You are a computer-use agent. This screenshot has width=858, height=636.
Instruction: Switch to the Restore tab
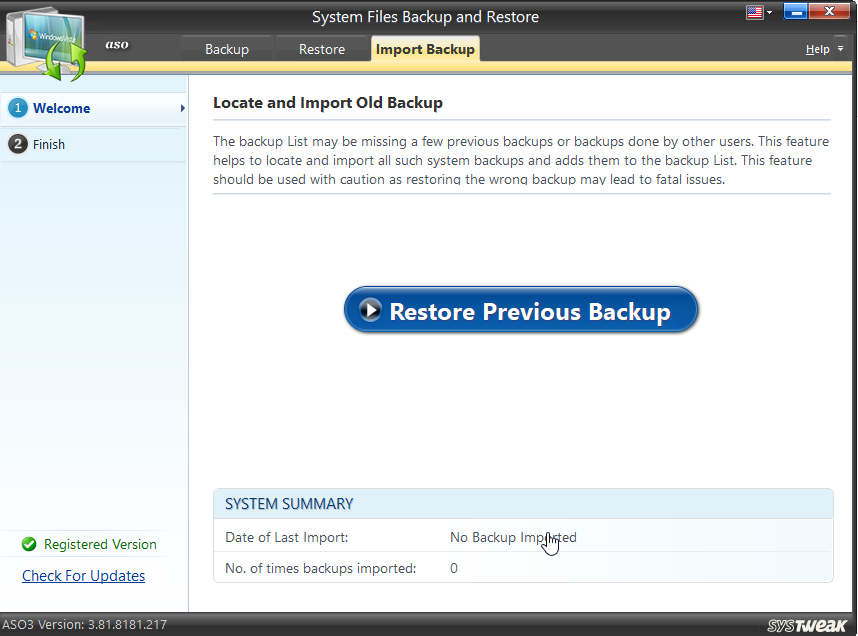click(321, 47)
